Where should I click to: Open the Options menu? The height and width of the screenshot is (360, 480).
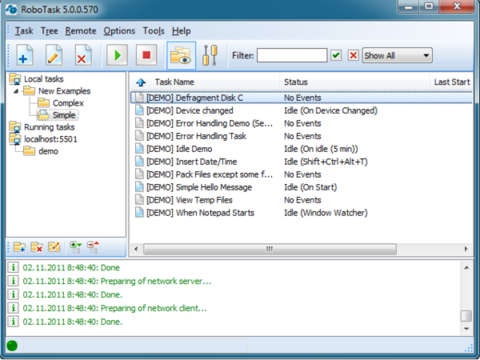119,31
